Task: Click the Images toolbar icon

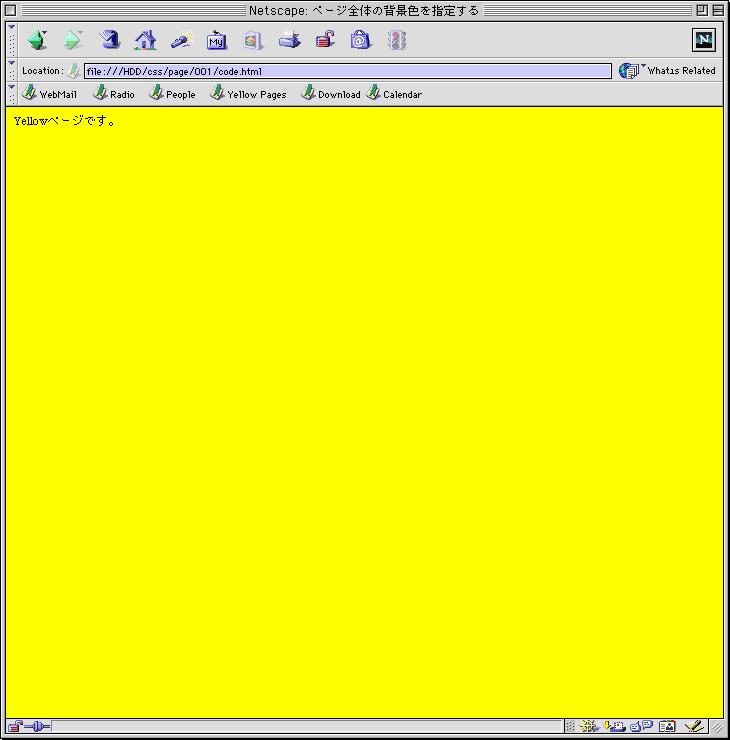Action: (252, 40)
